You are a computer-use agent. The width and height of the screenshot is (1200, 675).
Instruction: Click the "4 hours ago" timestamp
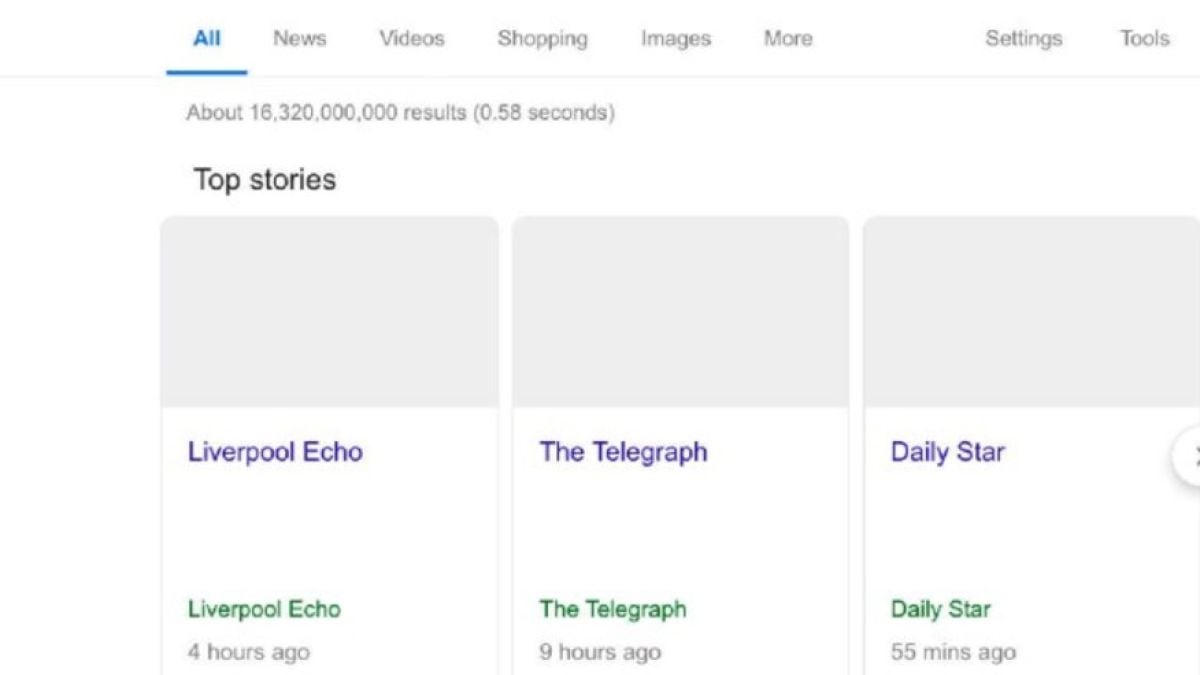tap(249, 652)
